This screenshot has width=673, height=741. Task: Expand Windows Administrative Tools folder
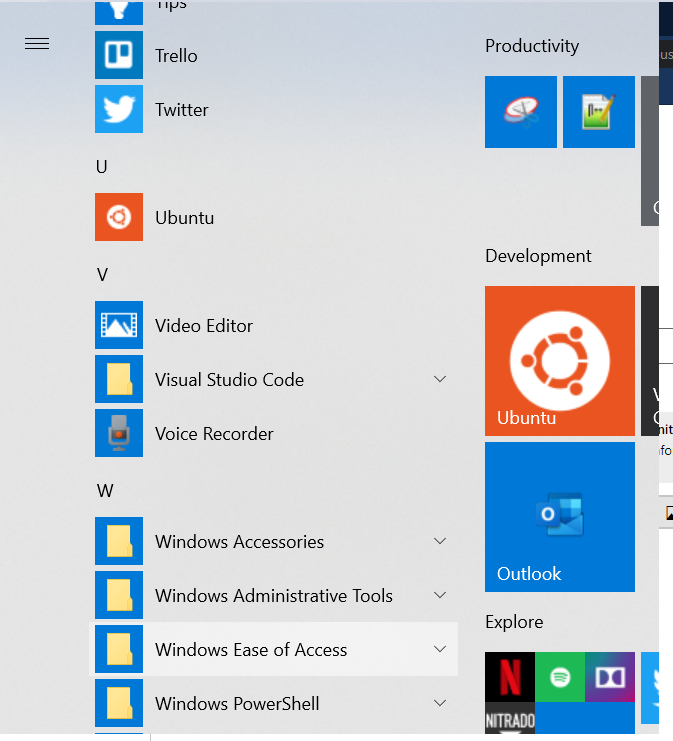coord(440,596)
